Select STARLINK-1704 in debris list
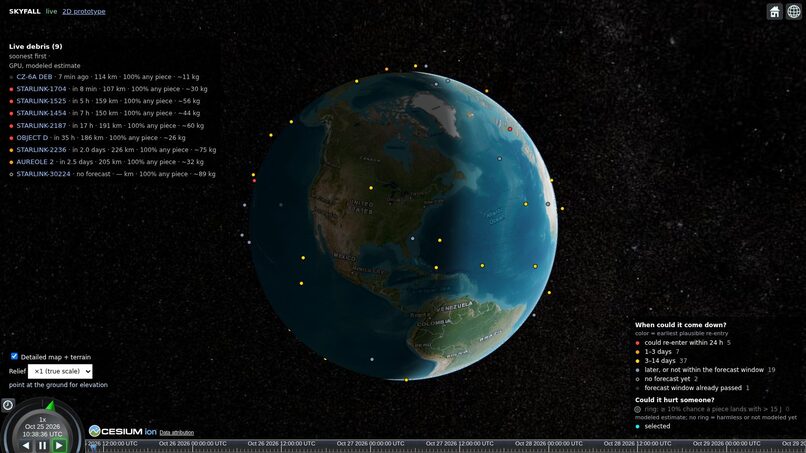Viewport: 806px width, 453px height. [x=41, y=89]
